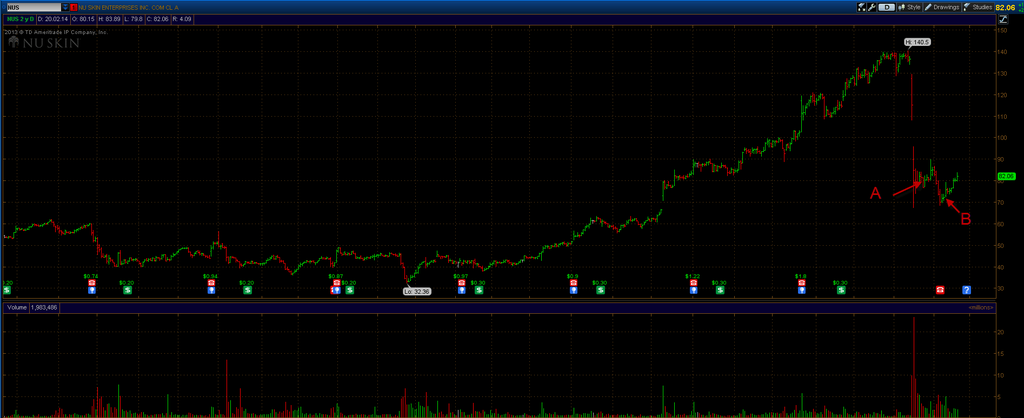Click the blue question mark event icon
Viewport: 1024px width, 418px height.
(x=967, y=290)
